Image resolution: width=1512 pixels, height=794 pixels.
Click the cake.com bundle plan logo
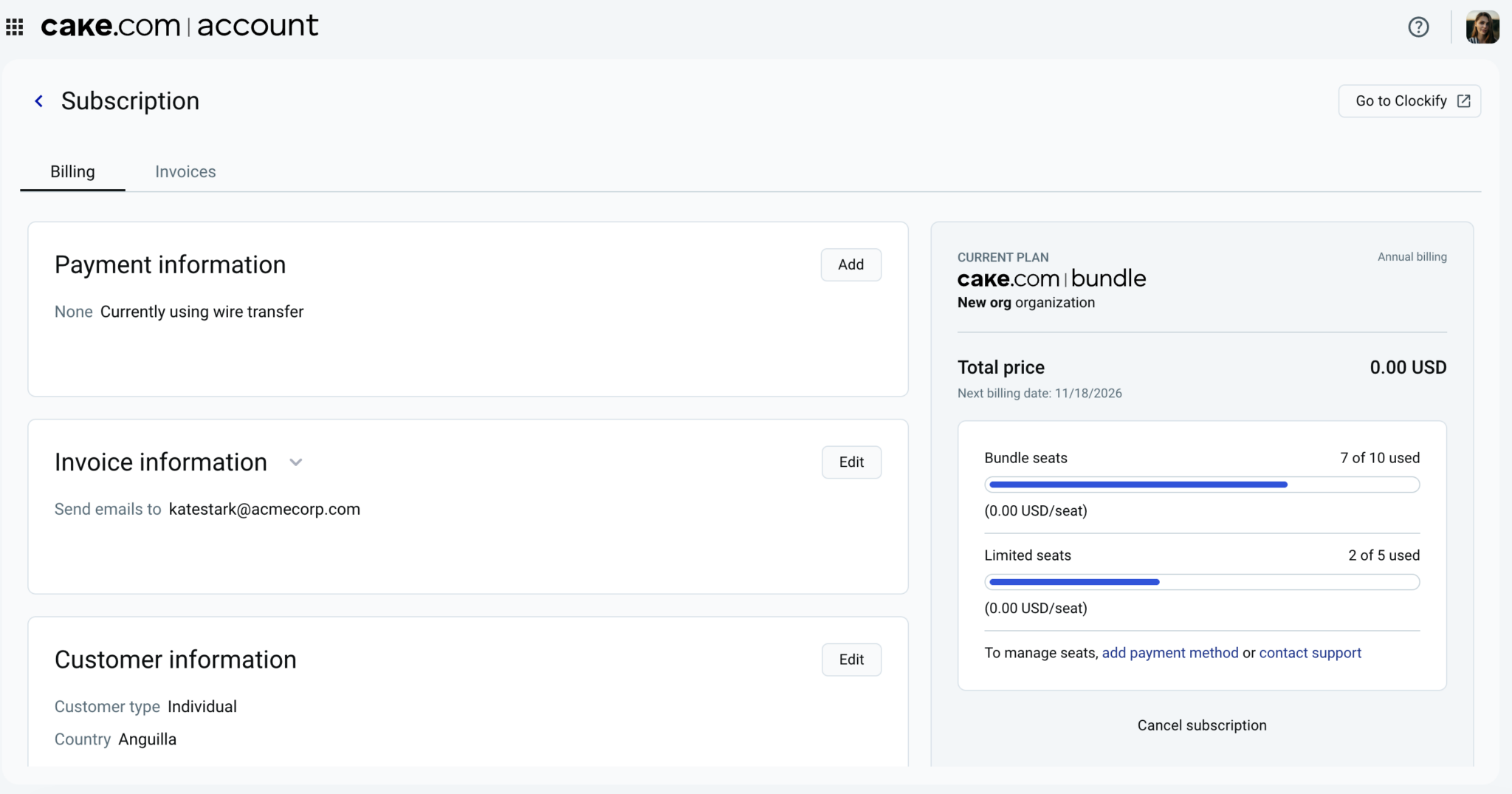click(1051, 278)
